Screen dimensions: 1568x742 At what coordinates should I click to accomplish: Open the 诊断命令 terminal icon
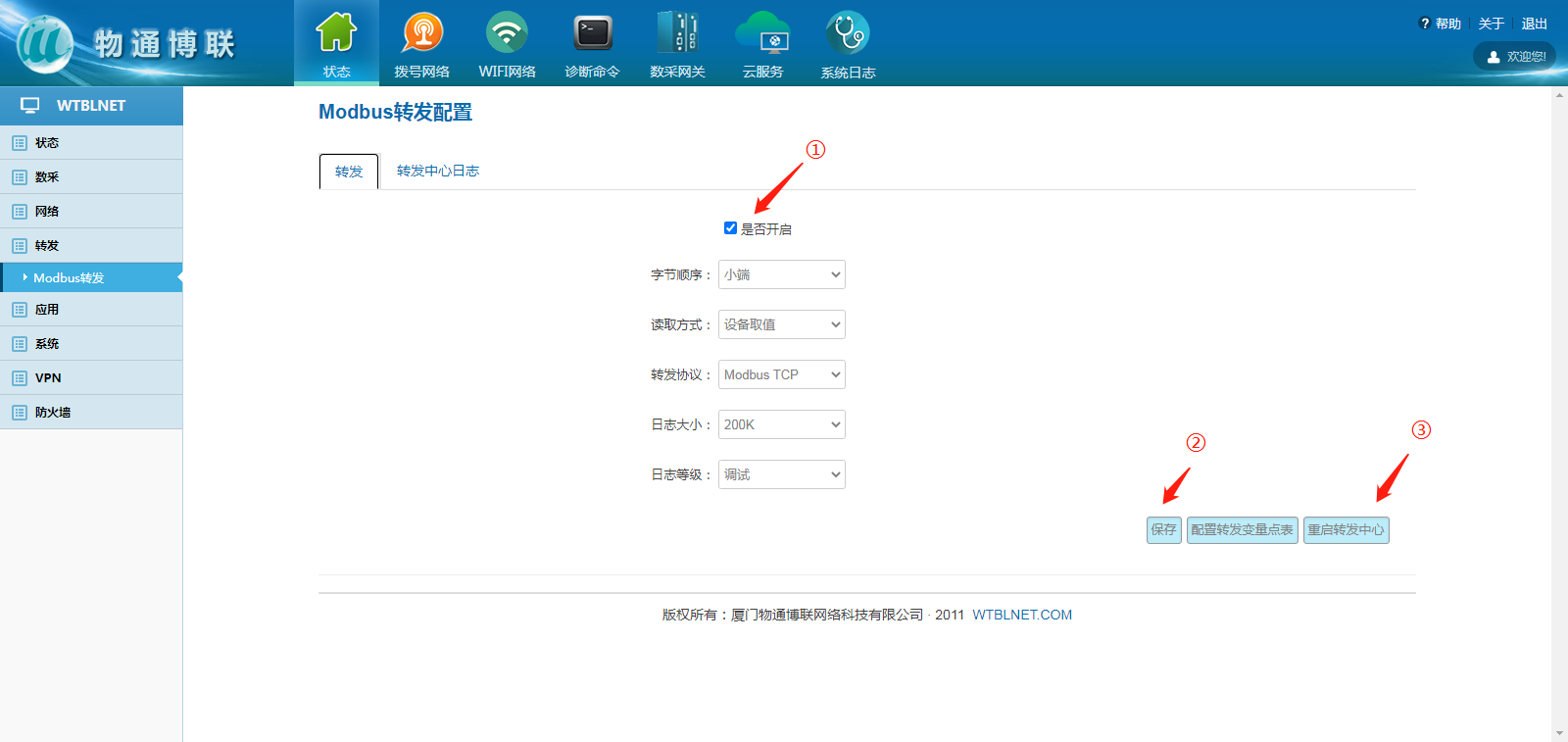(x=592, y=33)
